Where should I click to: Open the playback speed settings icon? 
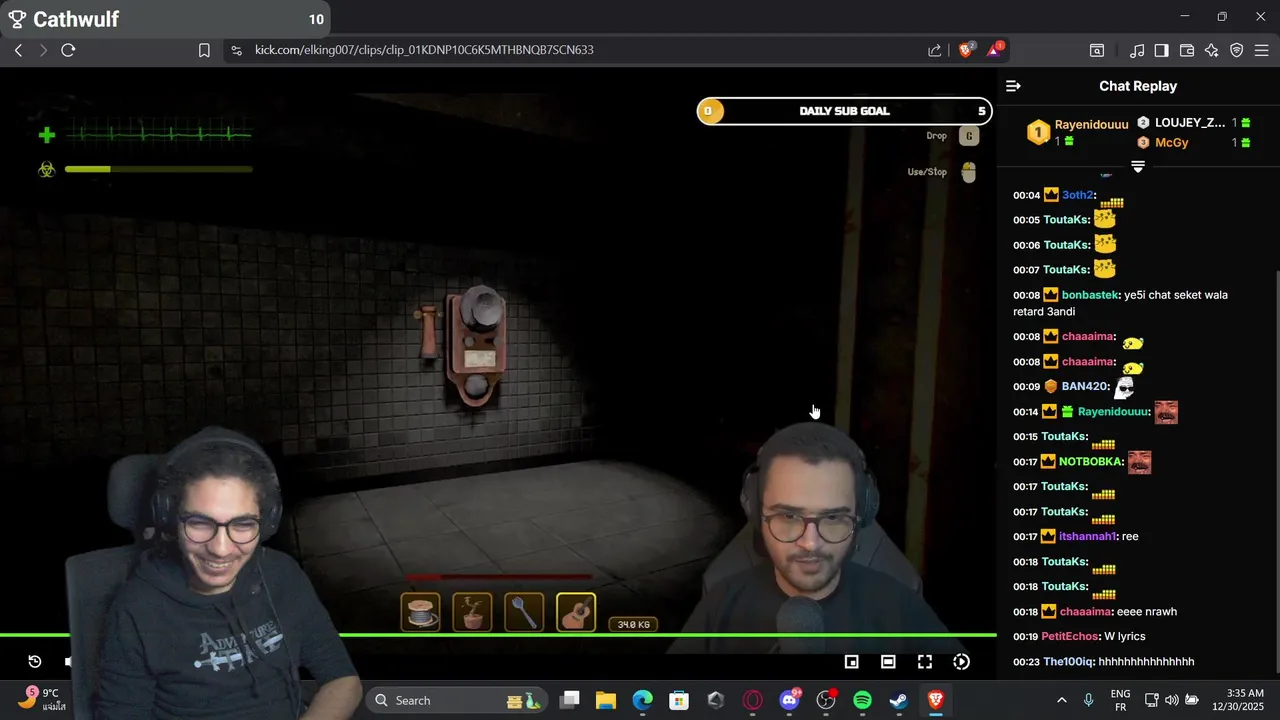(x=961, y=661)
